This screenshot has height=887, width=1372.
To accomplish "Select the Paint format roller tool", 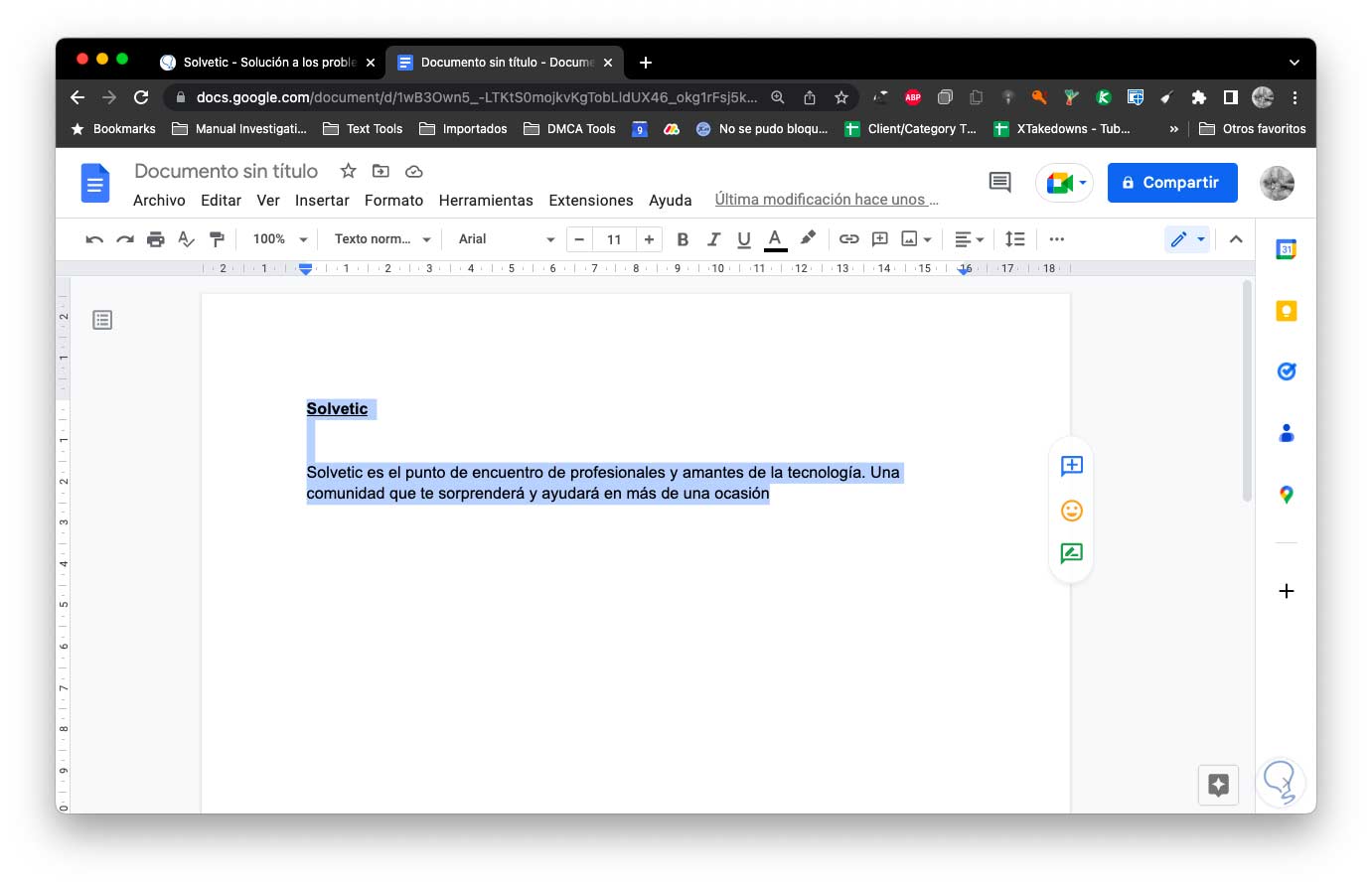I will coord(217,239).
